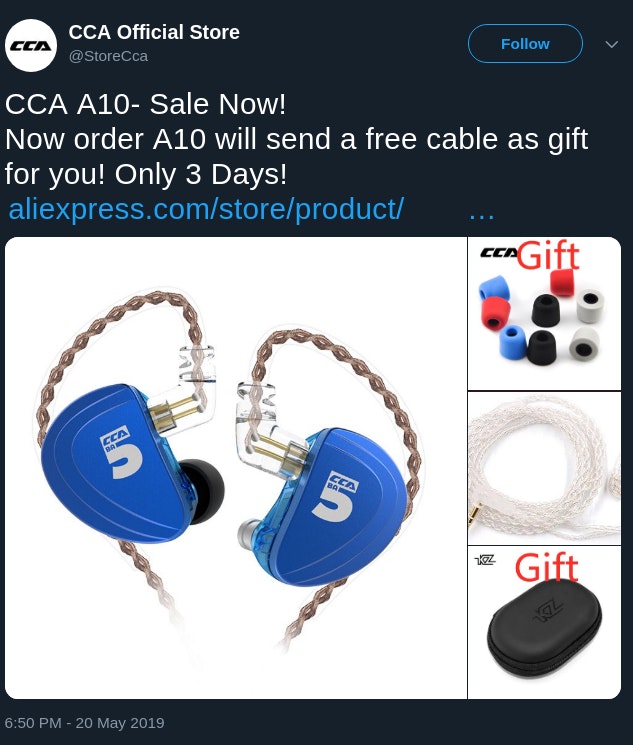Screen dimensions: 633x745
Task: Open the aliexpress.com store product link
Action: 206,209
